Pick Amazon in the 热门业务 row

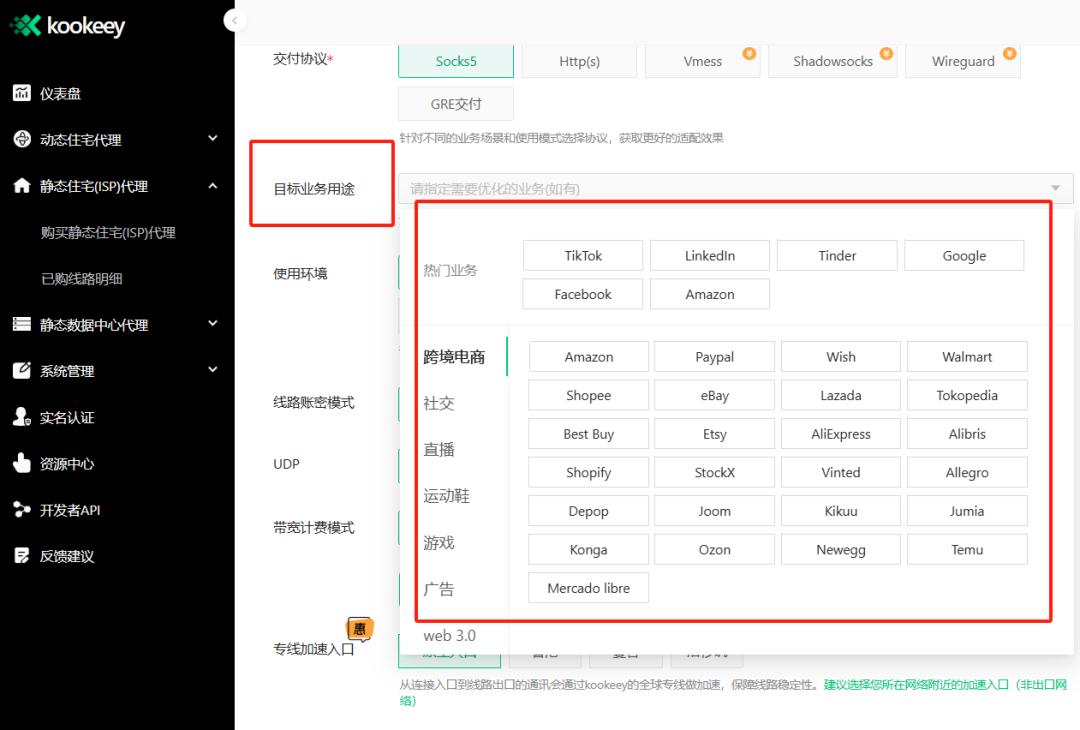point(709,294)
